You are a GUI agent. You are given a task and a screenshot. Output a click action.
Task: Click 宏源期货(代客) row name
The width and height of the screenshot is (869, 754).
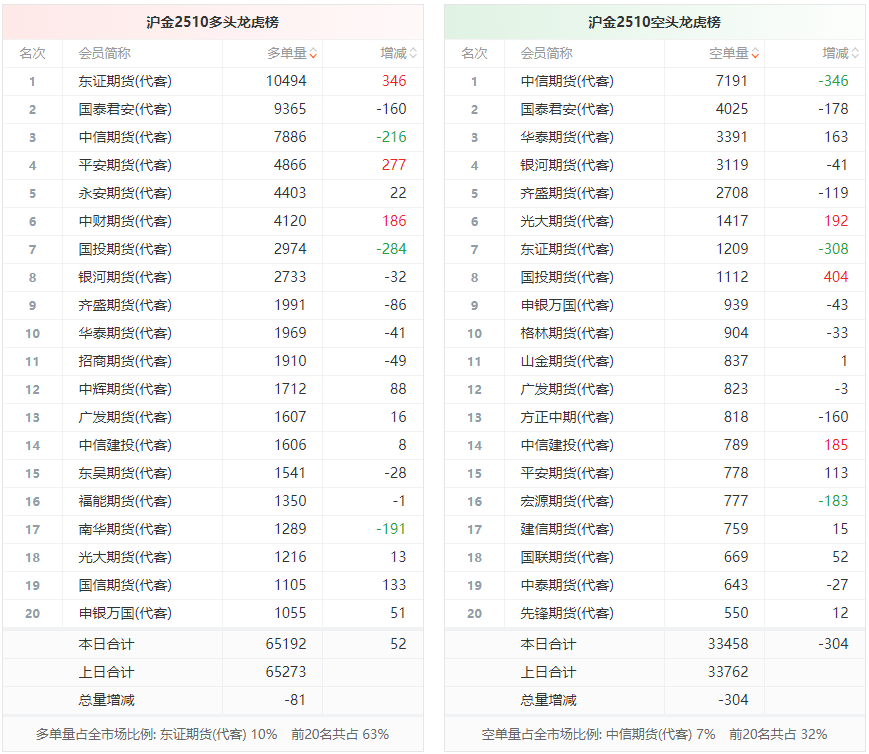pos(567,501)
